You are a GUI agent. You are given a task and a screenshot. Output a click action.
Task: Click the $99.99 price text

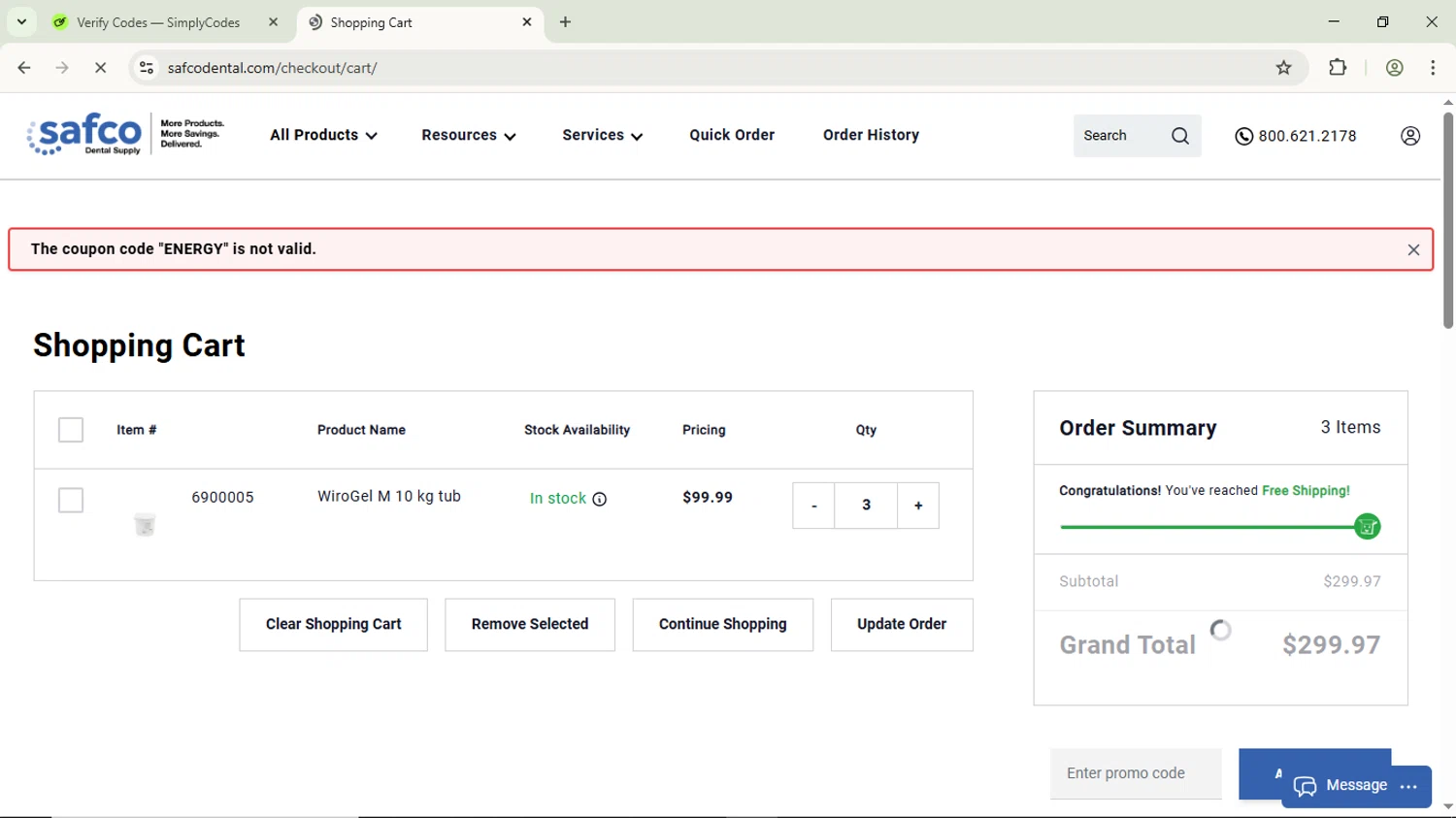click(x=708, y=498)
